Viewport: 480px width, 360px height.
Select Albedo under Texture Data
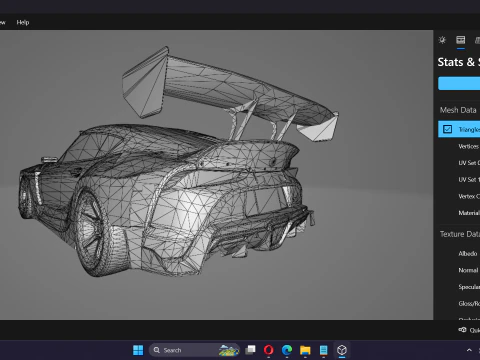(x=468, y=254)
